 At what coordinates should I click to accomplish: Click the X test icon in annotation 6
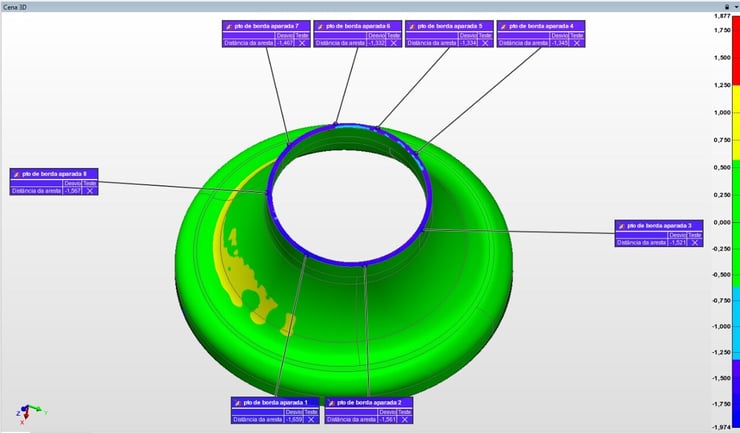395,44
